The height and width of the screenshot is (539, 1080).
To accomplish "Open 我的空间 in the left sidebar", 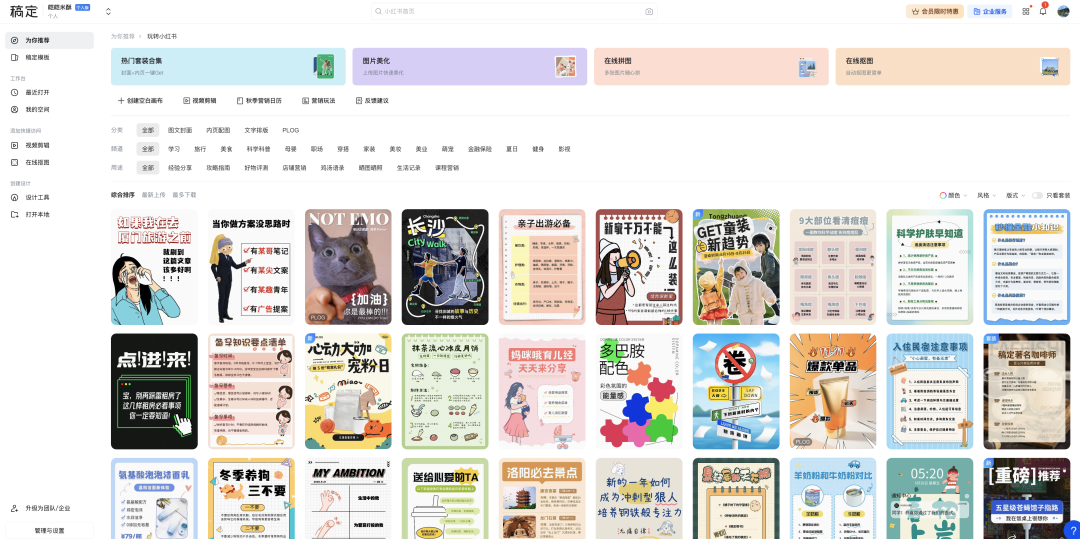I will (x=37, y=109).
